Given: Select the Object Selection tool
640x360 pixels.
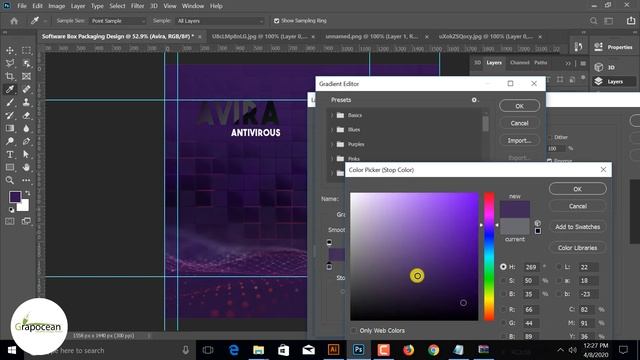Looking at the screenshot, I should coord(27,63).
